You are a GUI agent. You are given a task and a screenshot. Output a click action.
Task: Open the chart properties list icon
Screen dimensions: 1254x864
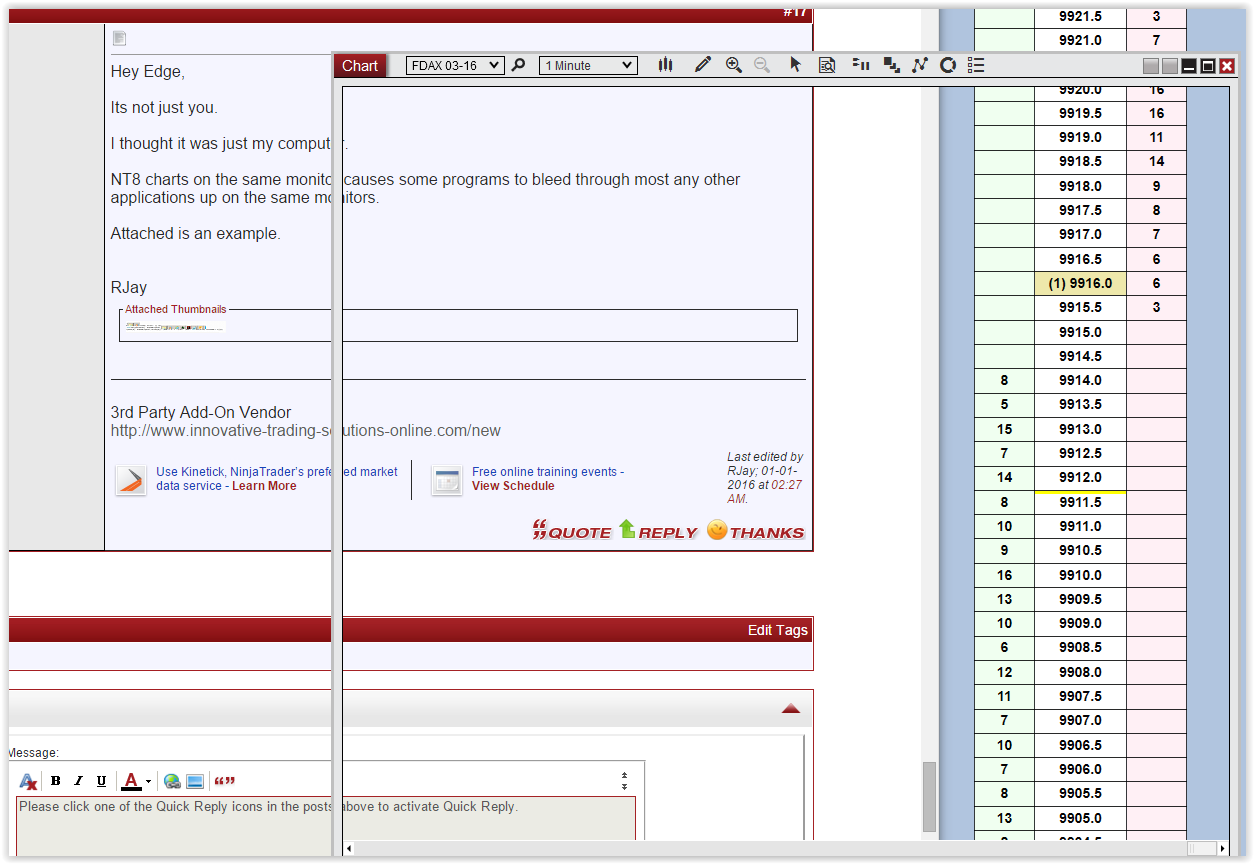tap(976, 65)
